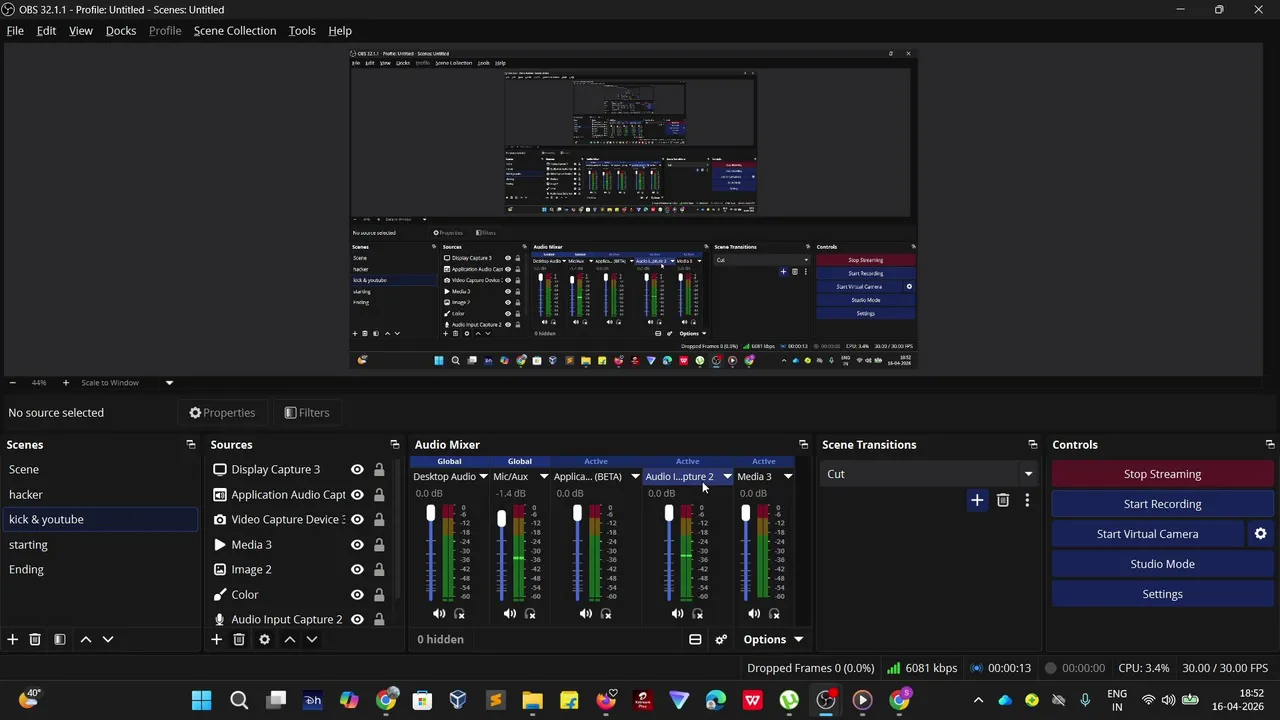1280x720 pixels.
Task: Mute Application Audio (BETA) speaker icon
Action: 586,613
